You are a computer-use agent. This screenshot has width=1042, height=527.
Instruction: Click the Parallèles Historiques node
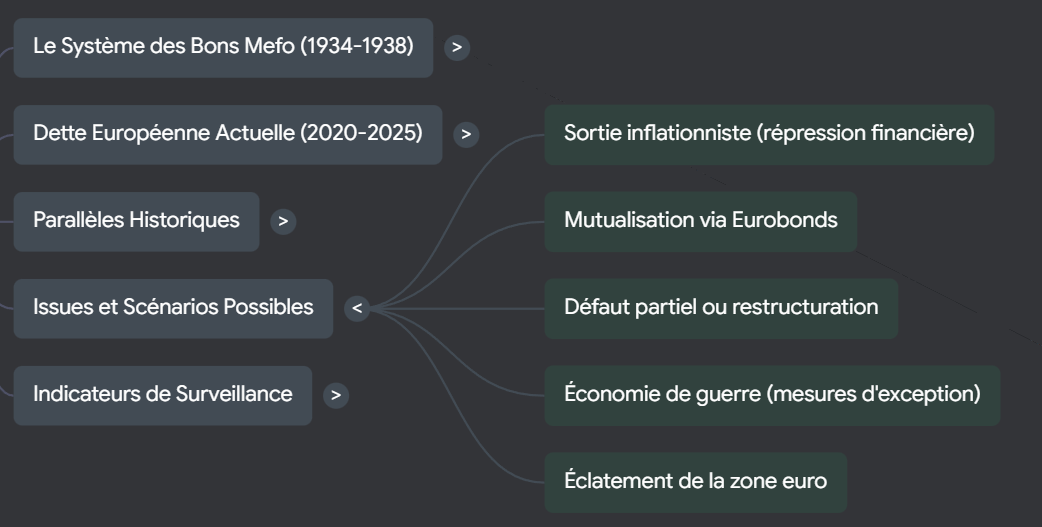click(x=136, y=221)
